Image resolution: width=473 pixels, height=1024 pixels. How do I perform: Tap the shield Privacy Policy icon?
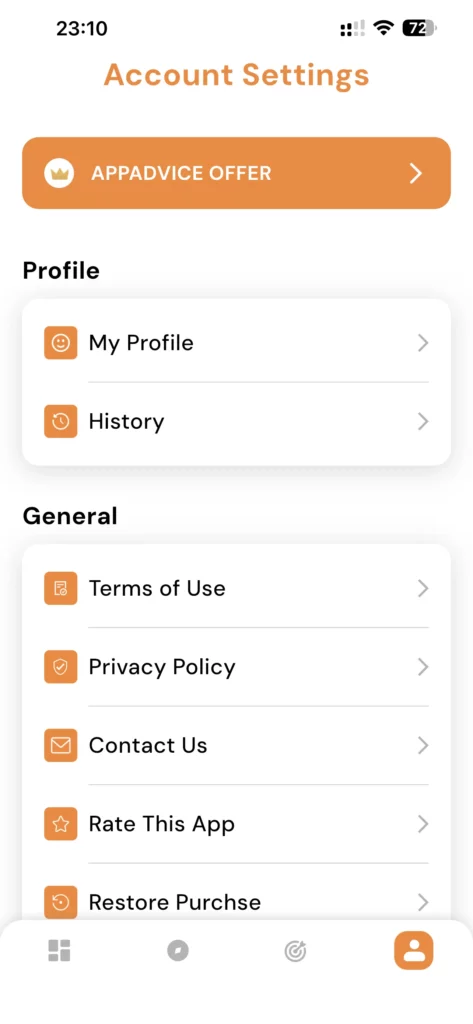click(61, 667)
